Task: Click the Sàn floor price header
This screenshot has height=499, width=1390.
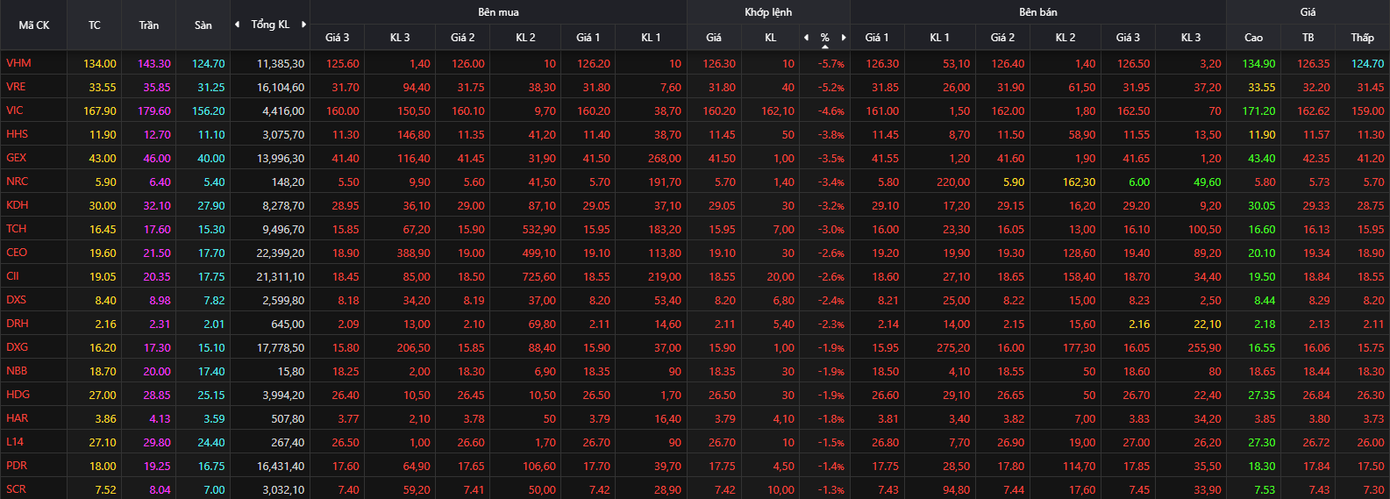Action: (203, 24)
